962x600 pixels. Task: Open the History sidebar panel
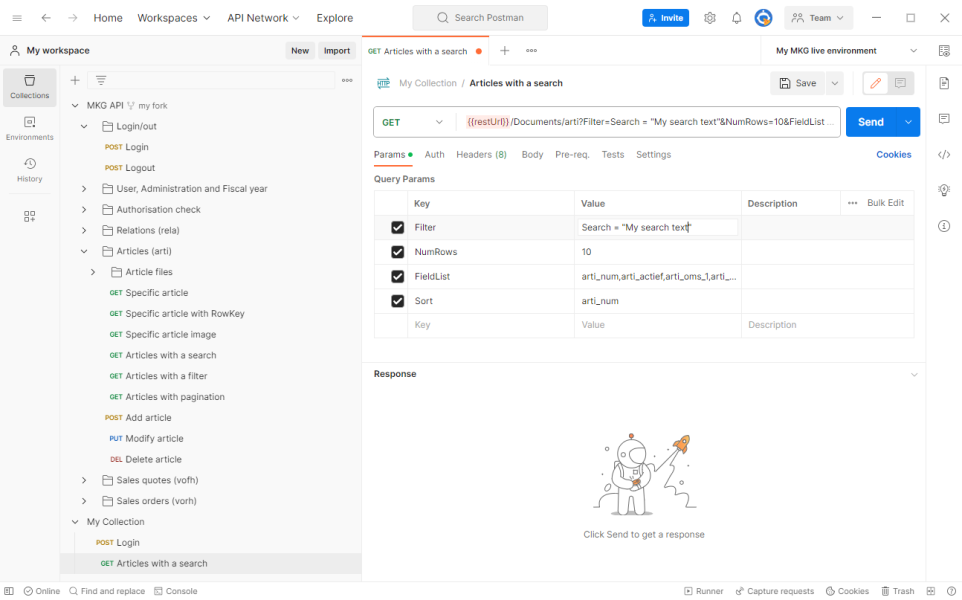pyautogui.click(x=29, y=171)
